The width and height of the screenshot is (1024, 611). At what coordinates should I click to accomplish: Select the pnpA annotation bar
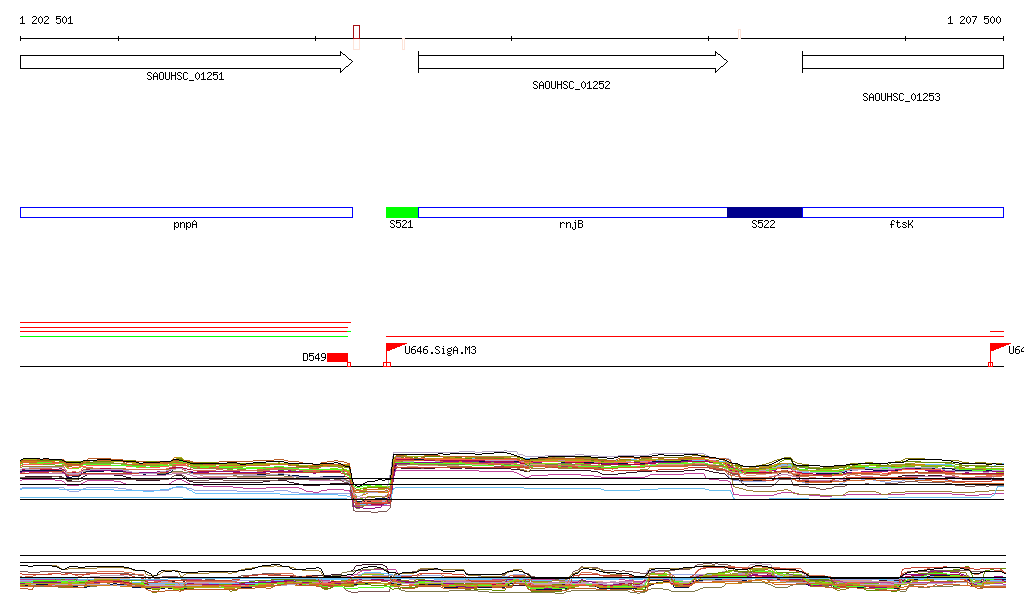coord(186,212)
